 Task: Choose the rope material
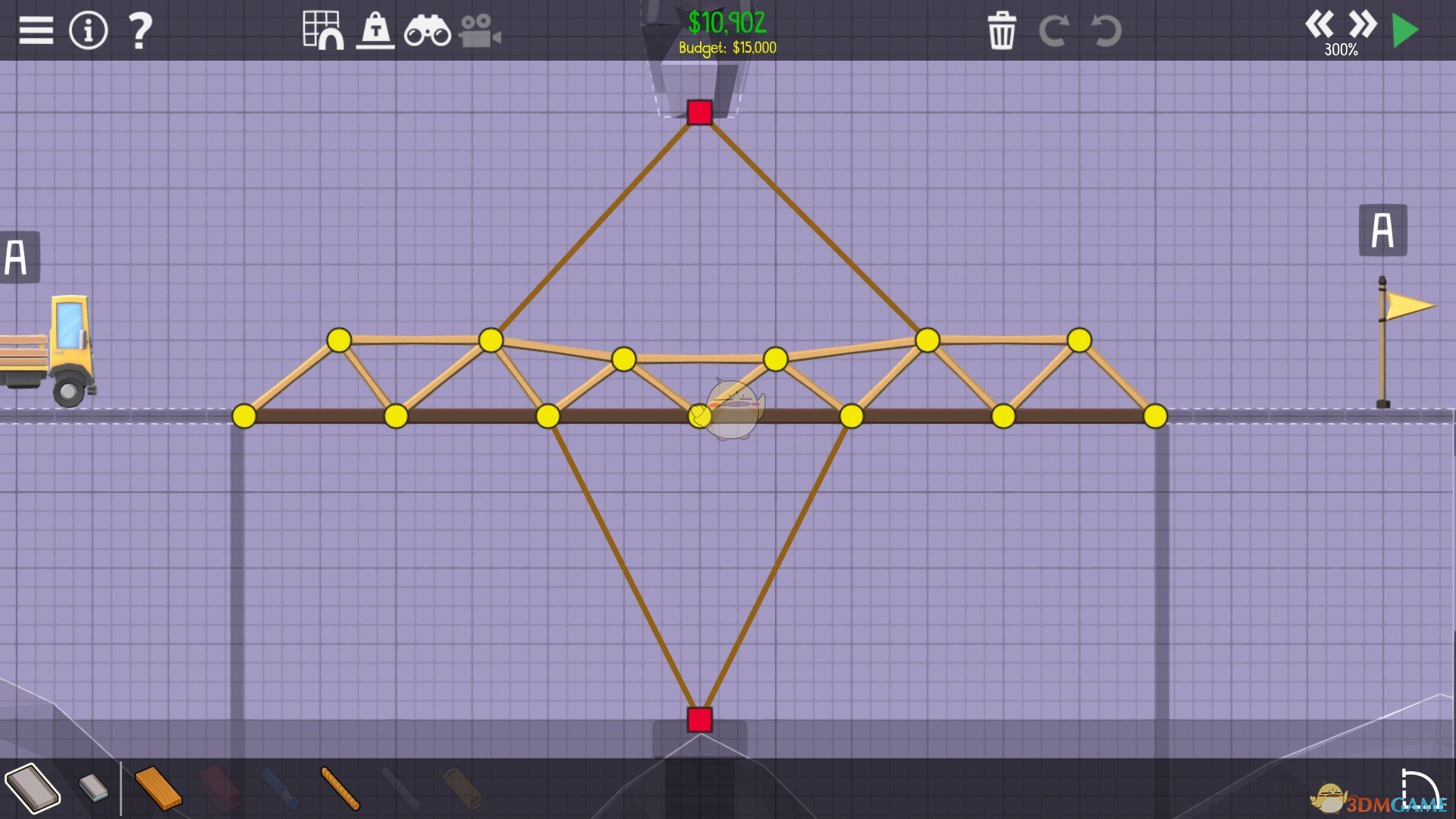[x=340, y=788]
